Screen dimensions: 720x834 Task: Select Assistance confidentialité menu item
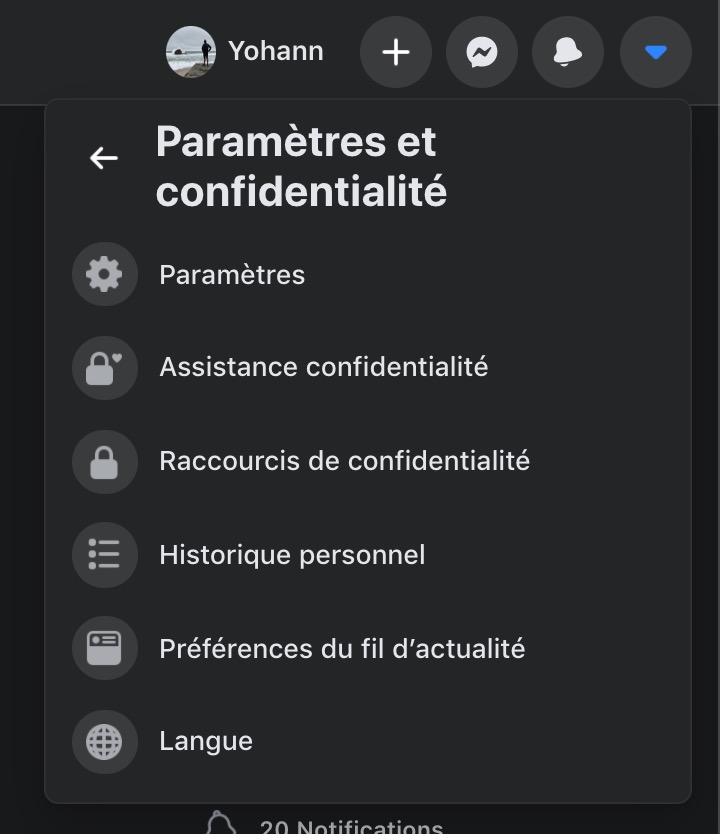point(323,368)
